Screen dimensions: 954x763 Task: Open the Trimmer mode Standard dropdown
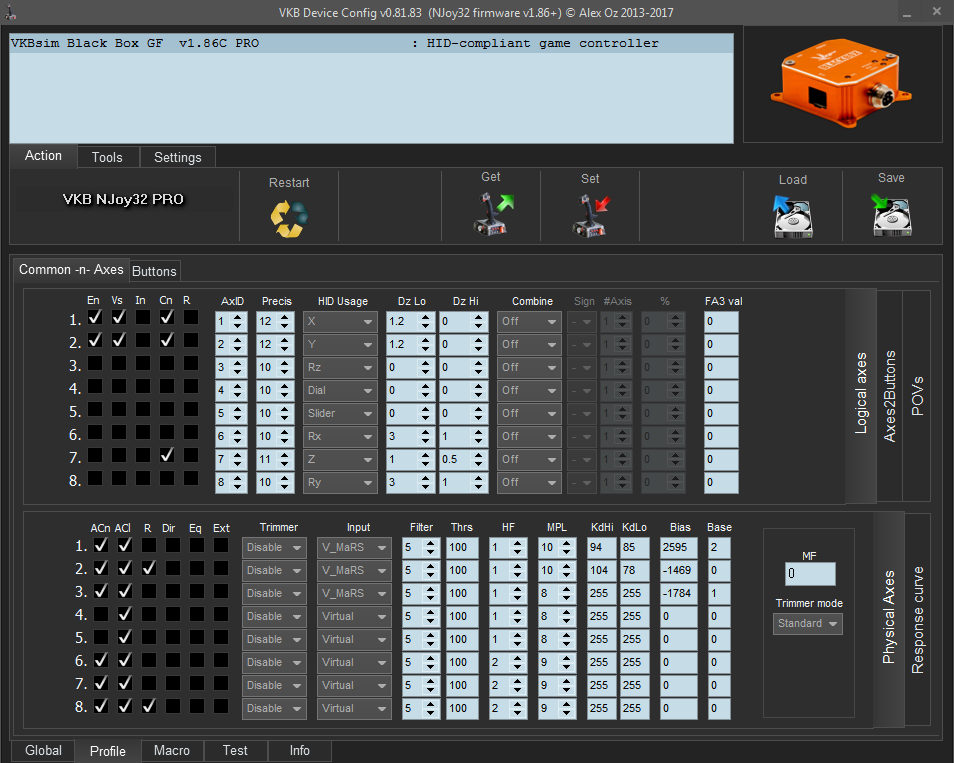tap(807, 624)
